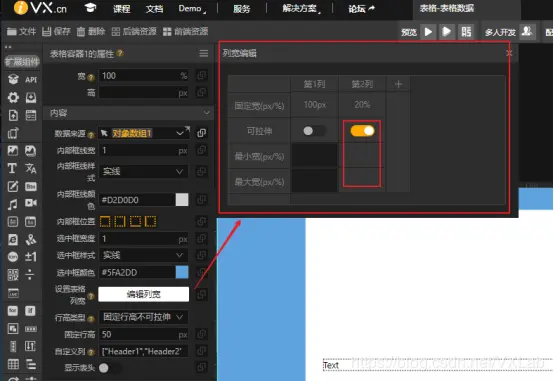
Task: Click the 扩展组件 button
Action: click(22, 62)
